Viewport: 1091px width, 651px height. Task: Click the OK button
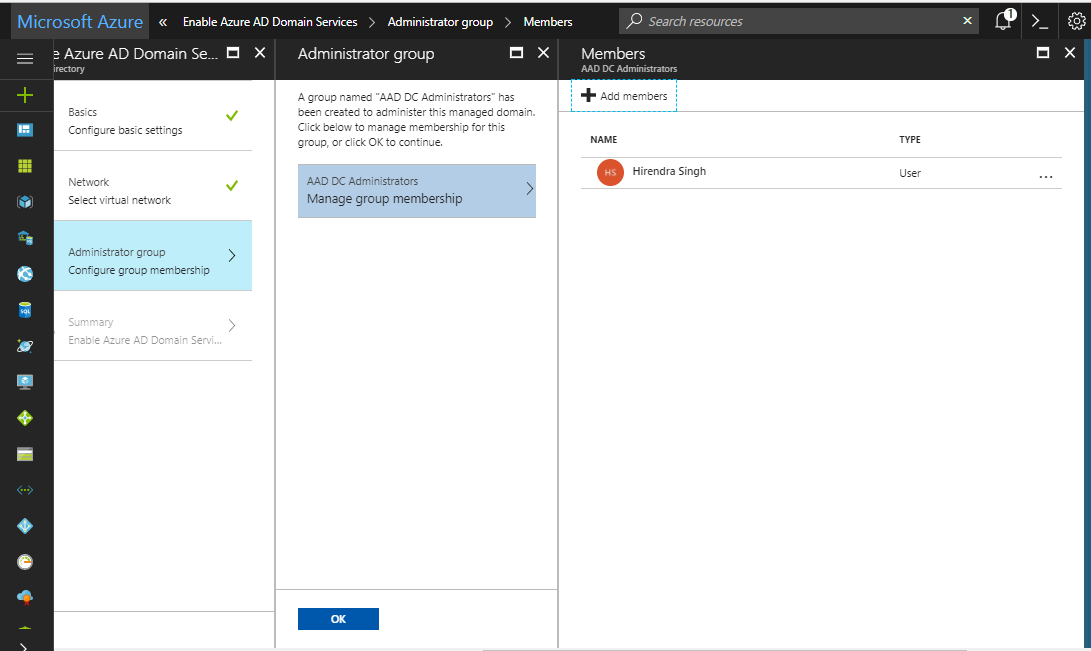coord(338,619)
